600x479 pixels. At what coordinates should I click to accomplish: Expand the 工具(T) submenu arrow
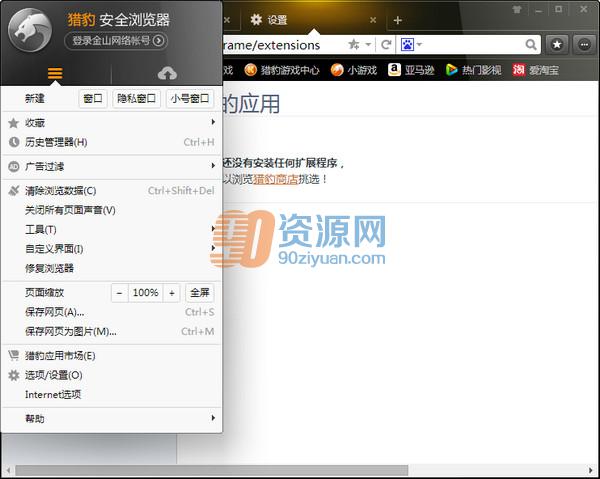[213, 228]
